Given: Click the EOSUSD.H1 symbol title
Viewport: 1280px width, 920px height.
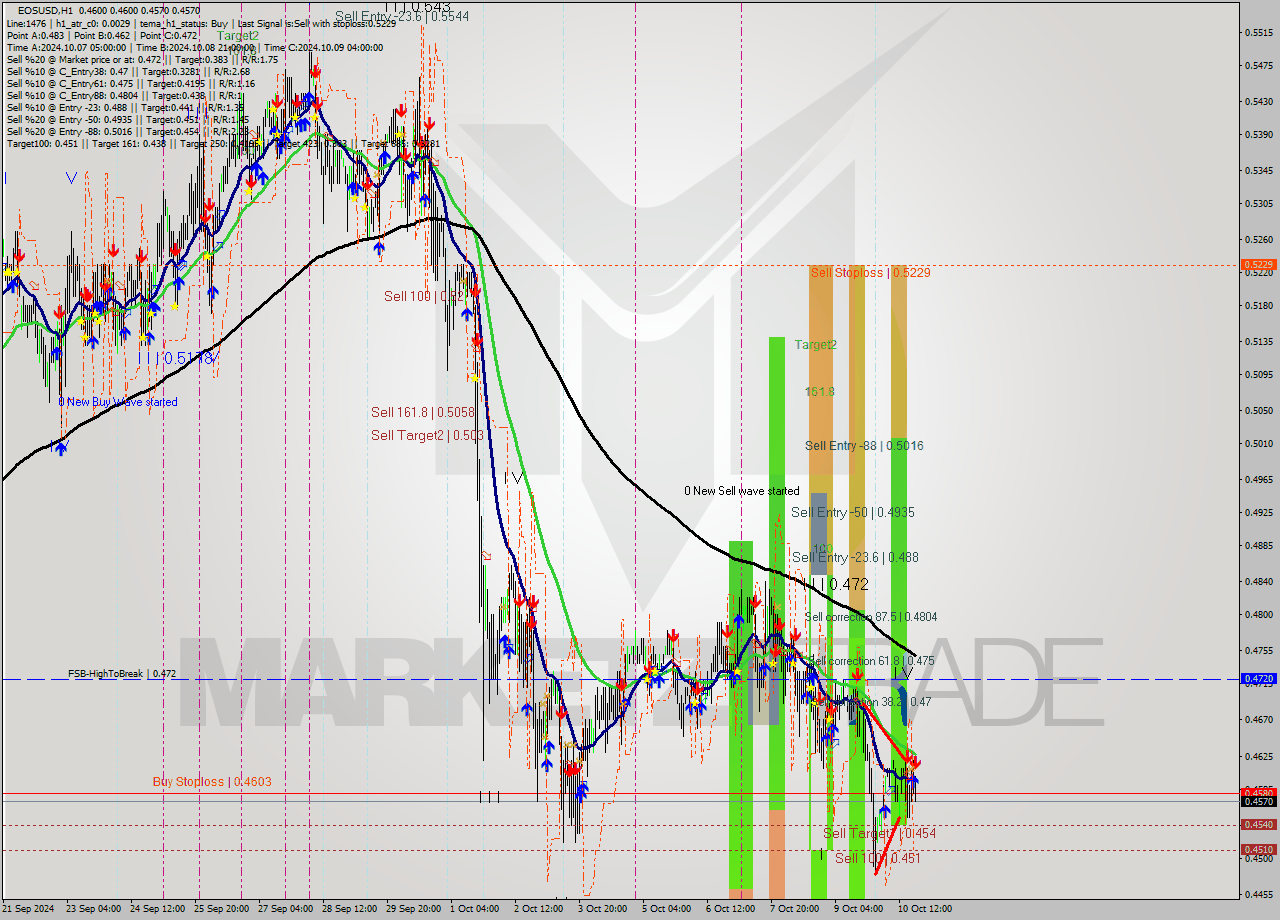Looking at the screenshot, I should click(x=47, y=11).
